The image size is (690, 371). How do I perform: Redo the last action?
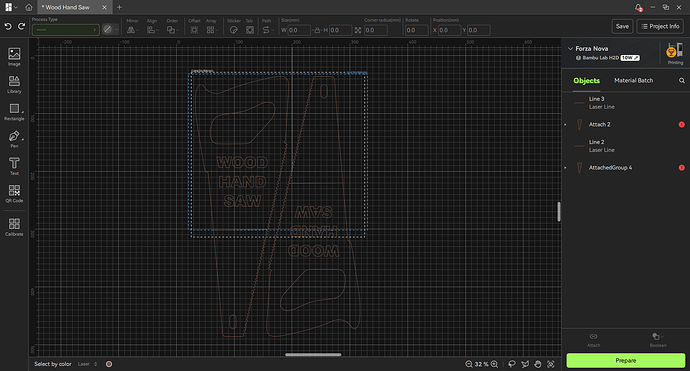tap(21, 26)
